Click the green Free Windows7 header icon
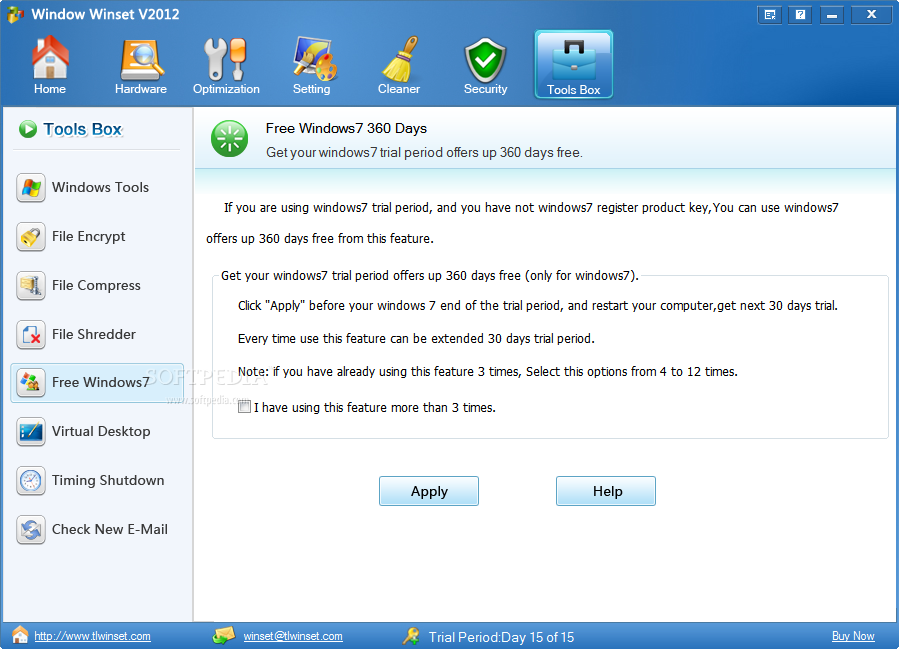The width and height of the screenshot is (899, 649). [x=229, y=139]
